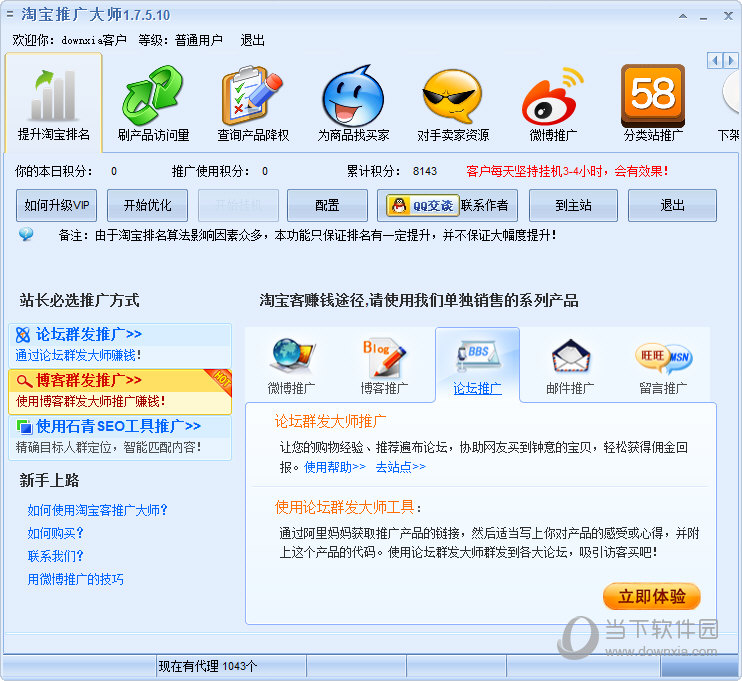Click the 退出 logout link in header

pyautogui.click(x=252, y=40)
